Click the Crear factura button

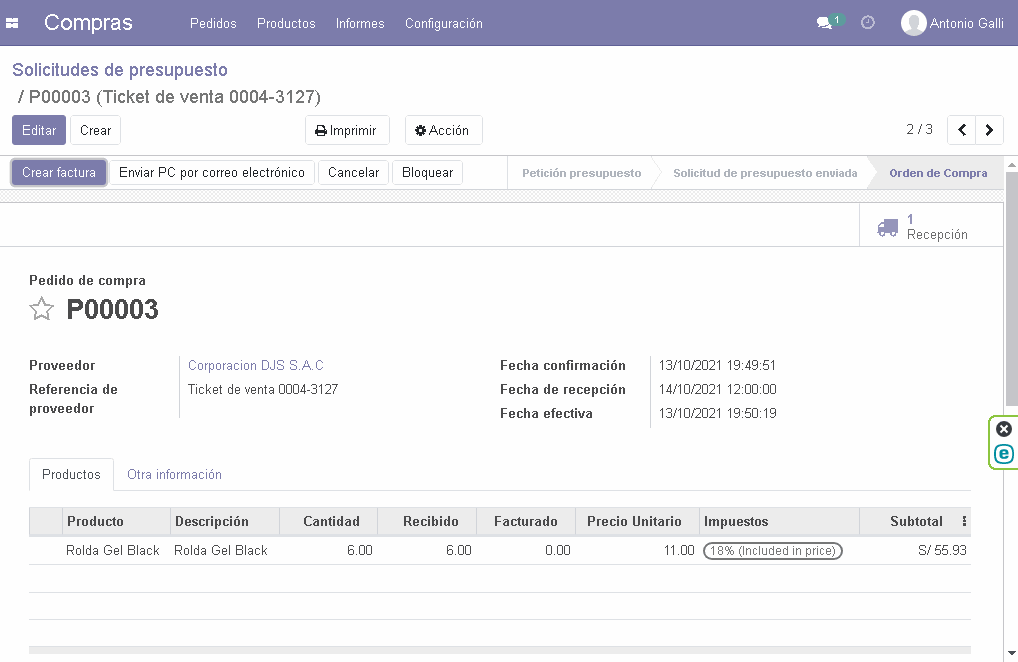click(59, 173)
